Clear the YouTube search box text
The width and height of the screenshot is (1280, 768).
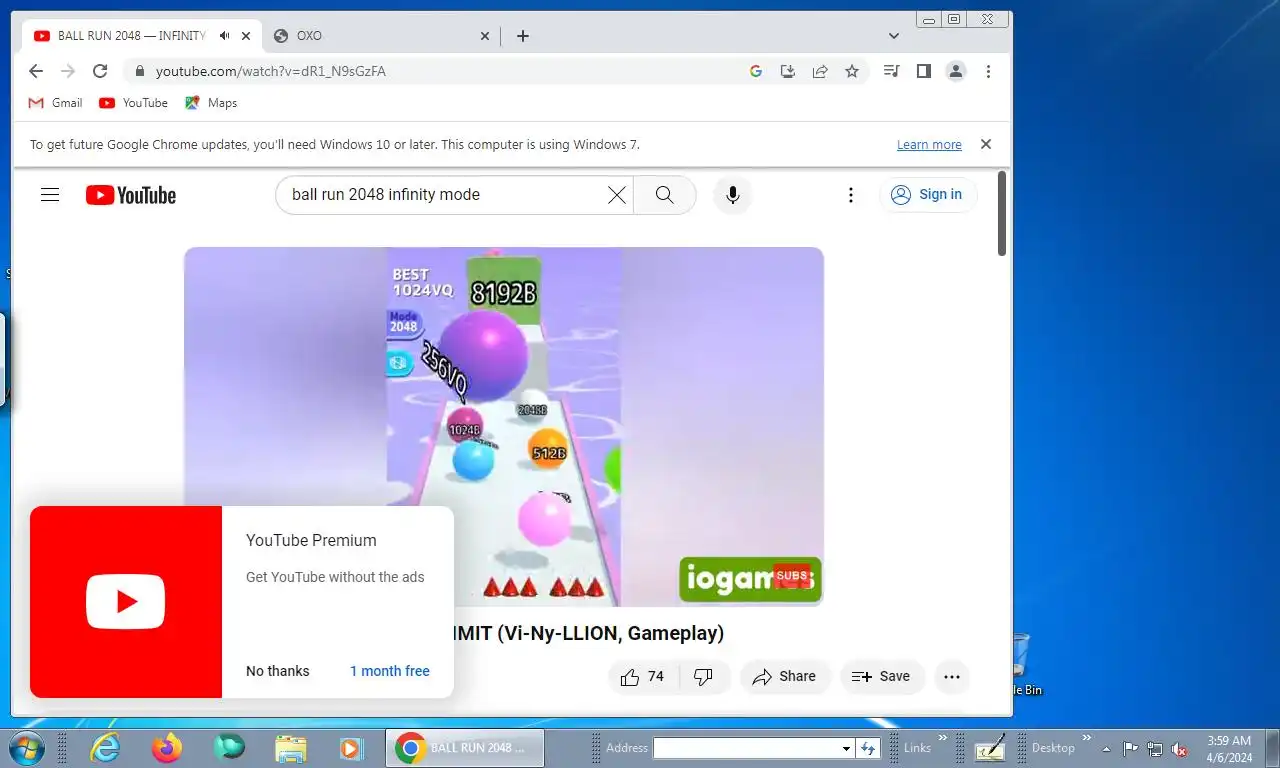tap(617, 195)
